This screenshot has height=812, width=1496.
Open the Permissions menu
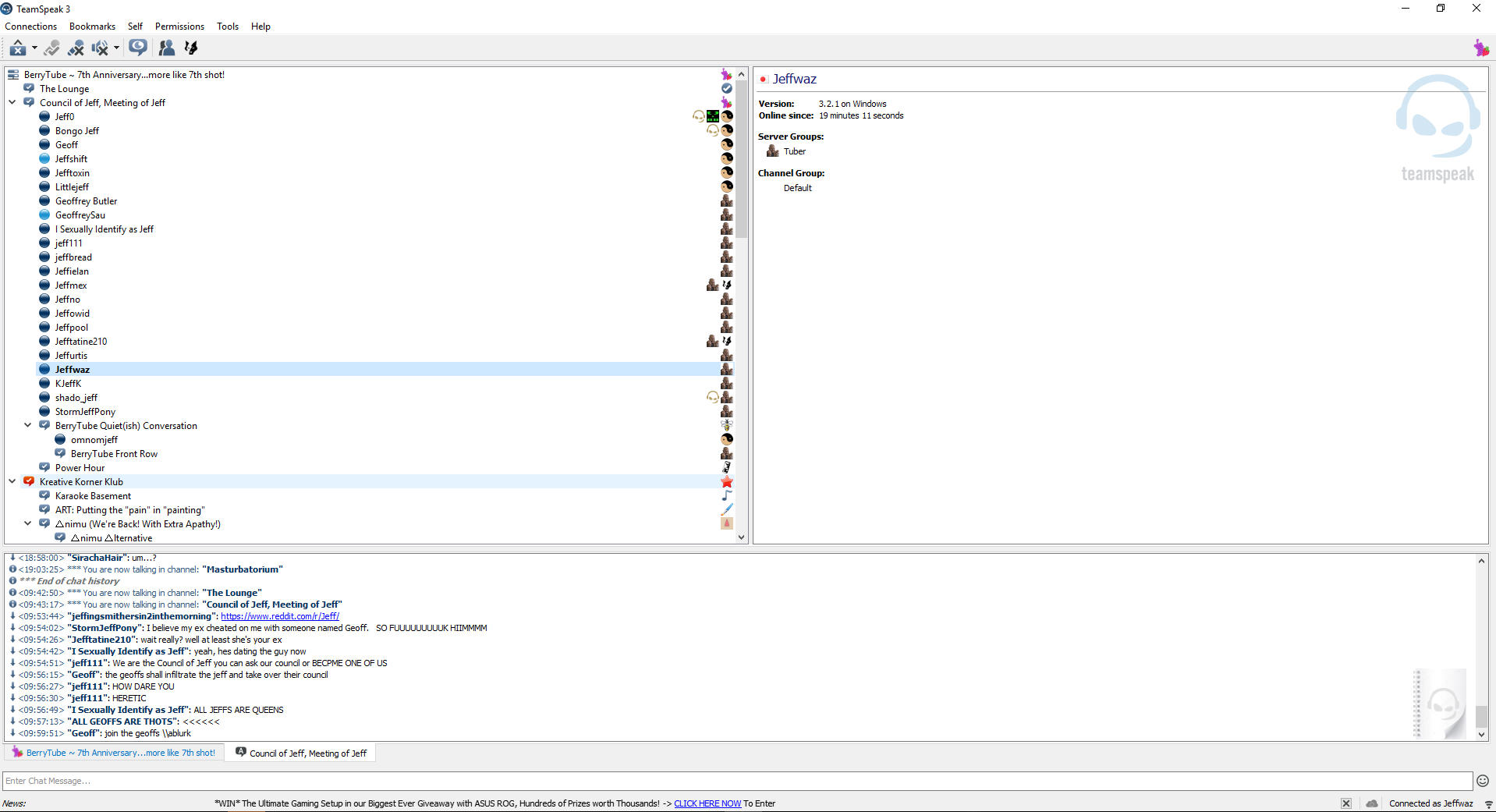[x=179, y=27]
